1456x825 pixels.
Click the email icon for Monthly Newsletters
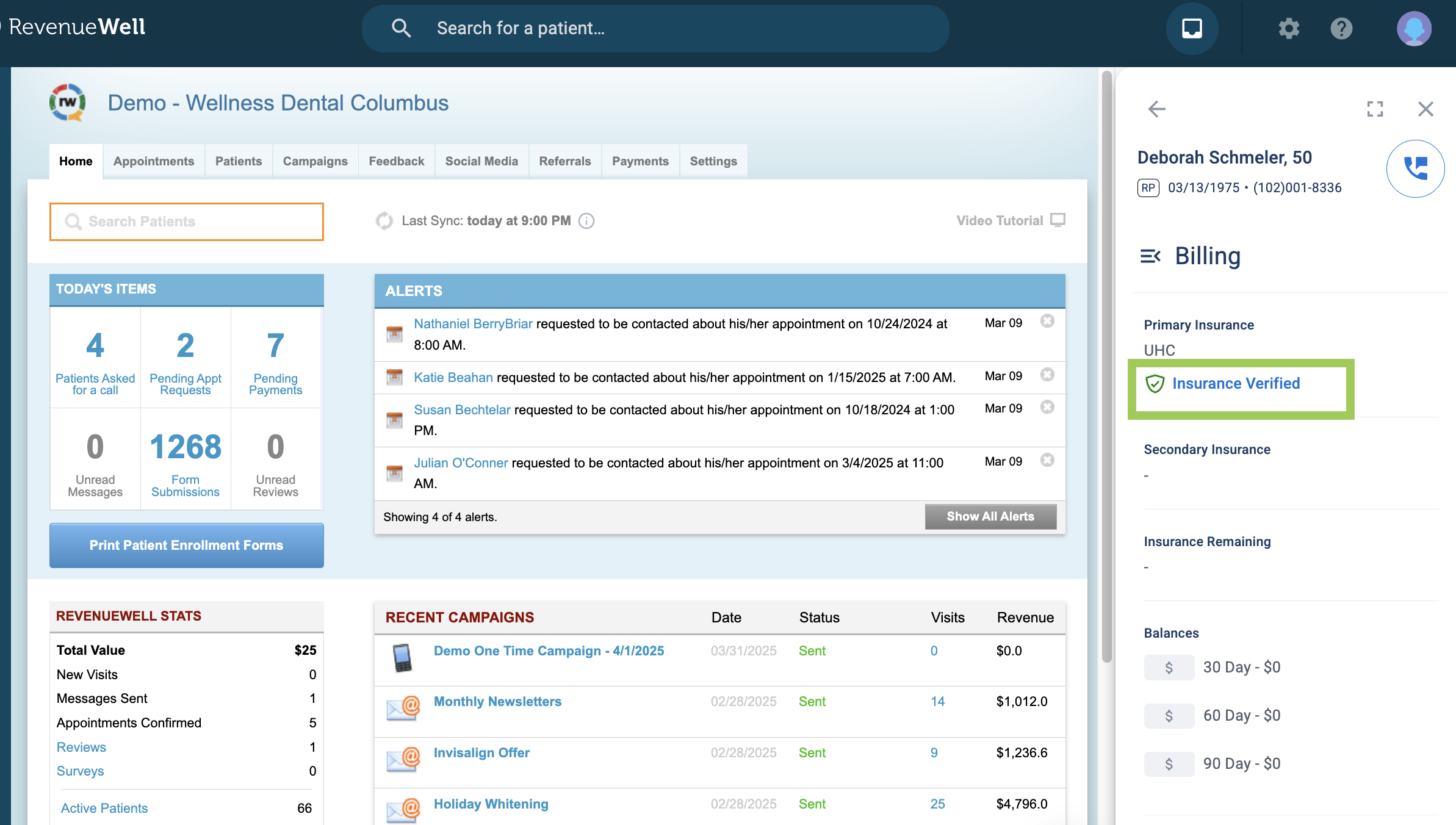pos(403,709)
